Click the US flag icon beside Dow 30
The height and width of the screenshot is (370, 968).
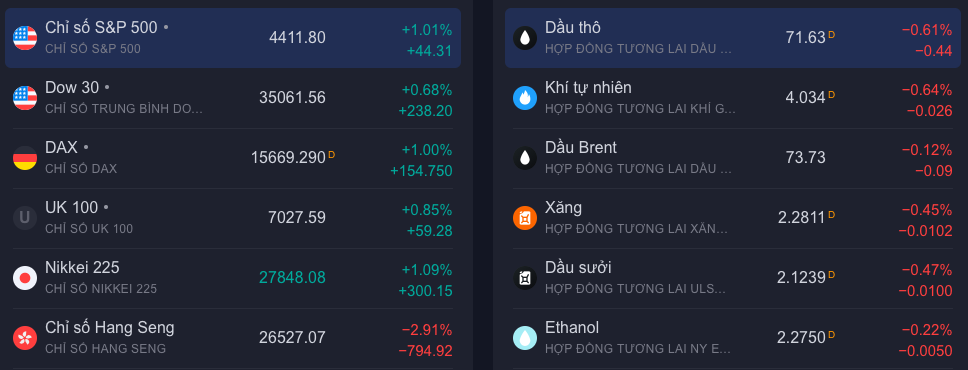[25, 98]
